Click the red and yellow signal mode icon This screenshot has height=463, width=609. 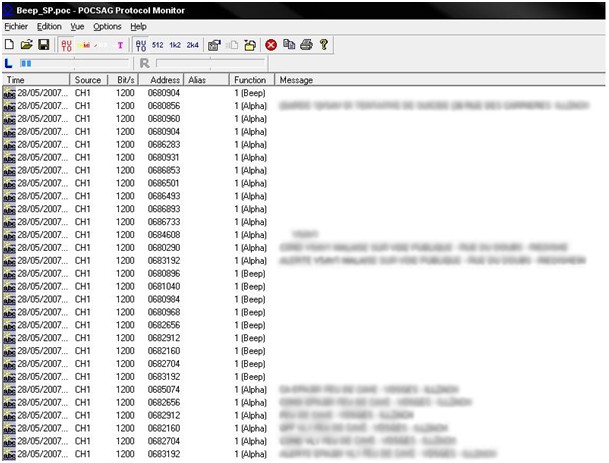[84, 45]
